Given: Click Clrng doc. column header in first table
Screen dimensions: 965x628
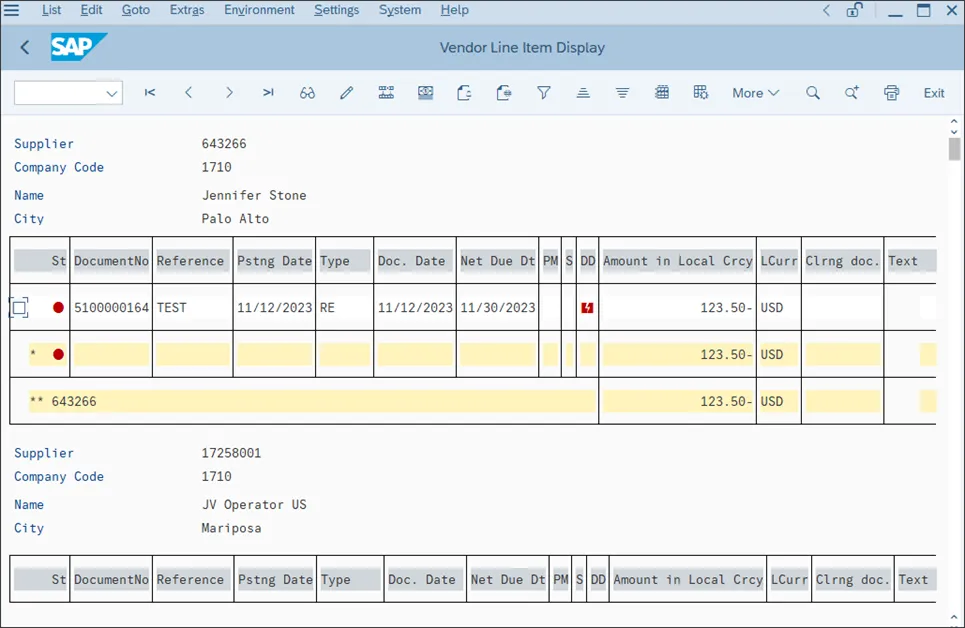Looking at the screenshot, I should point(843,260).
